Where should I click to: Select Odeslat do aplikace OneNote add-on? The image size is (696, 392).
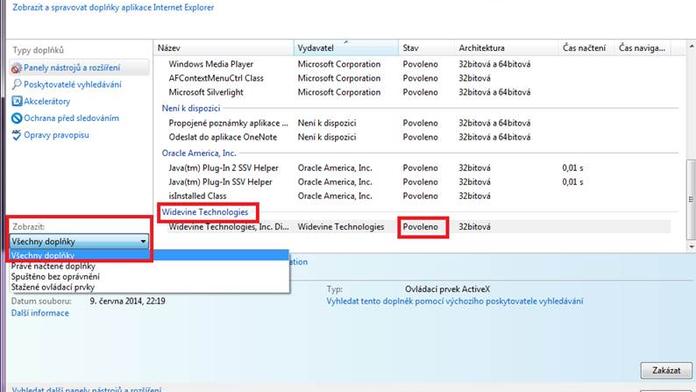tap(223, 137)
